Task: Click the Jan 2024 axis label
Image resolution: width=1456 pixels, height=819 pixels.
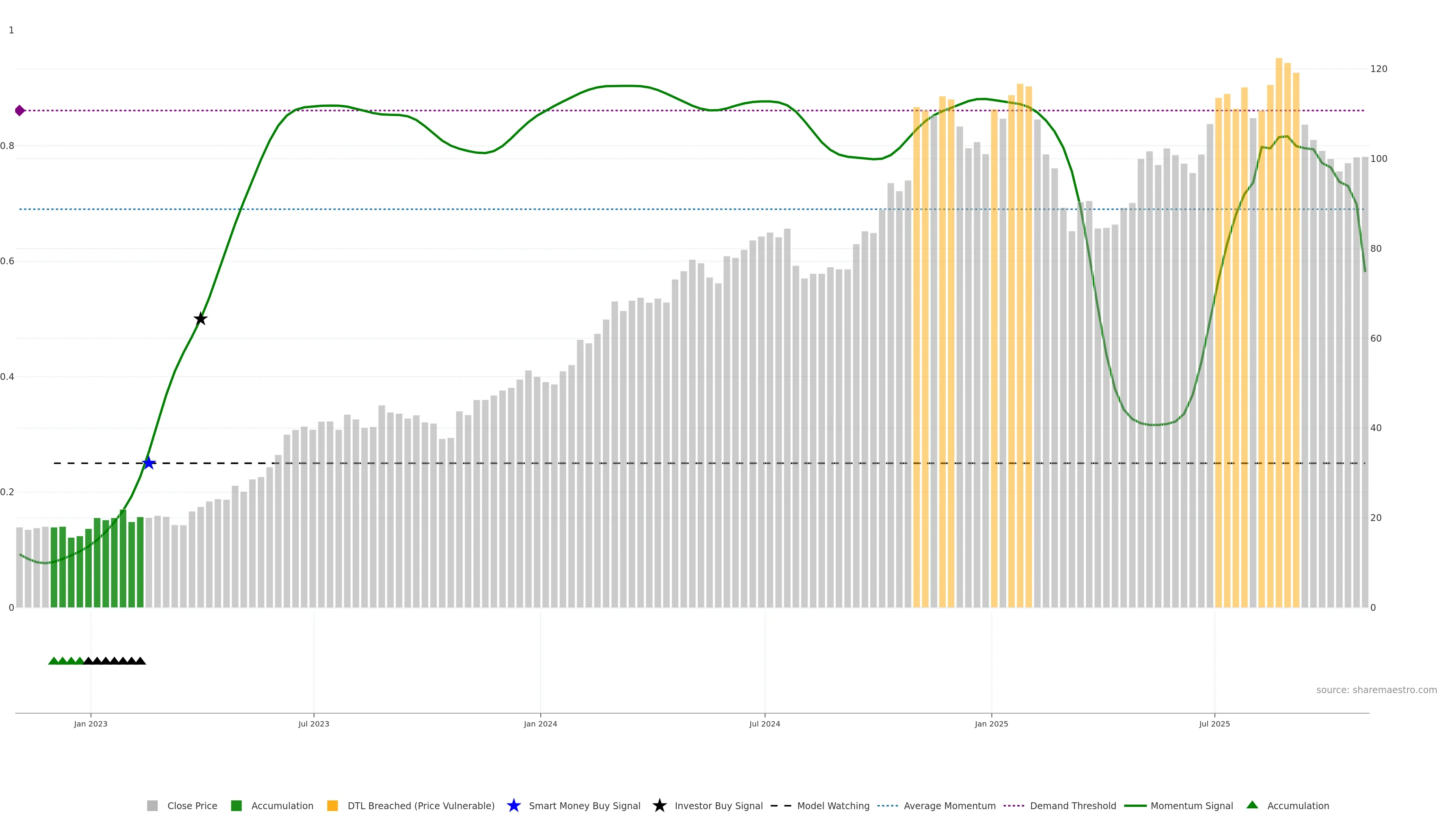Action: pyautogui.click(x=540, y=723)
